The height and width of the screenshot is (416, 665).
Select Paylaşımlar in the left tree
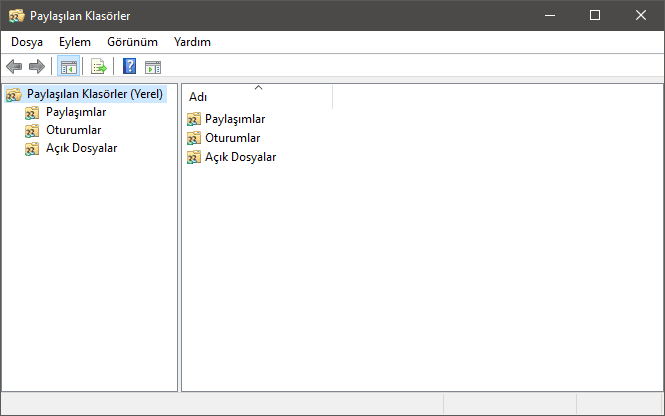click(76, 112)
